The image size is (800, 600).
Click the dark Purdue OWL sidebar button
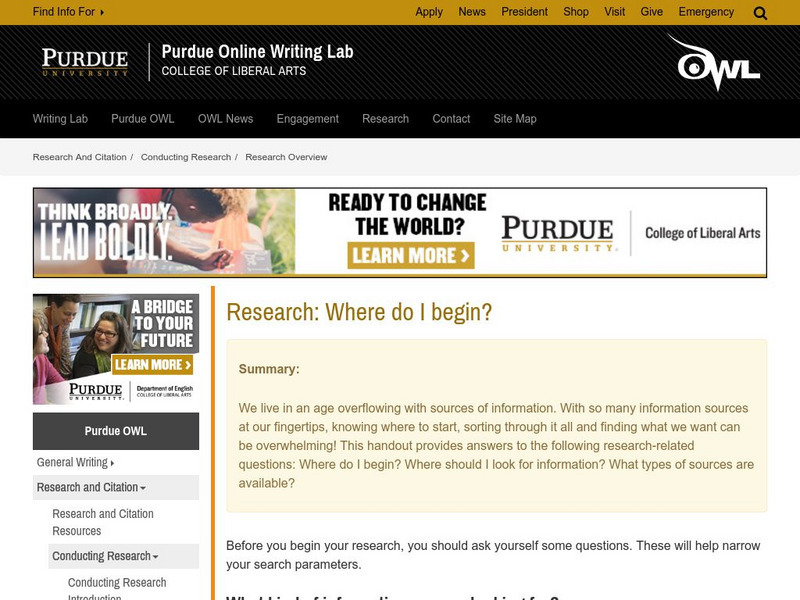[x=116, y=431]
